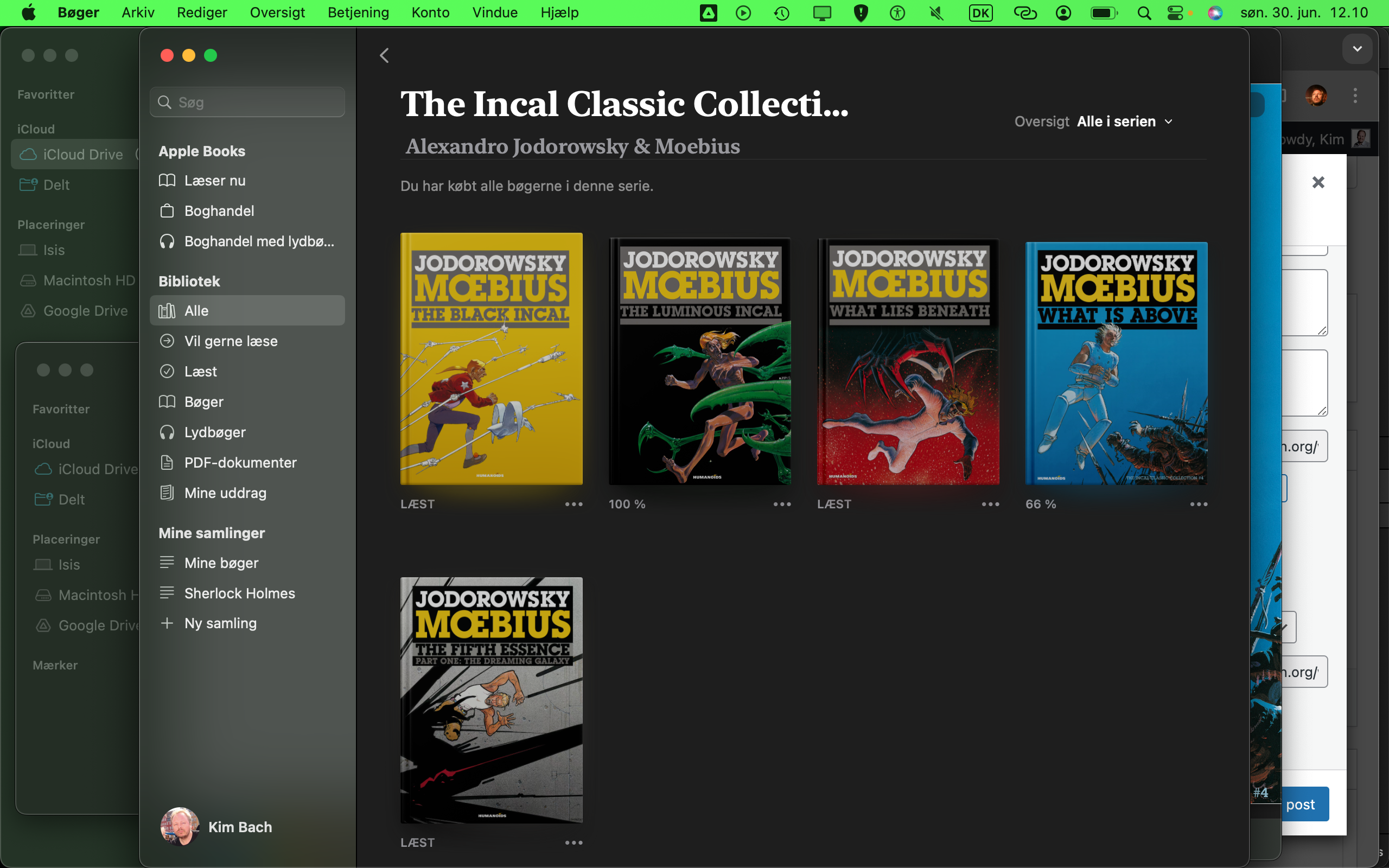Open the Oversigt menu
This screenshot has width=1389, height=868.
pos(277,12)
